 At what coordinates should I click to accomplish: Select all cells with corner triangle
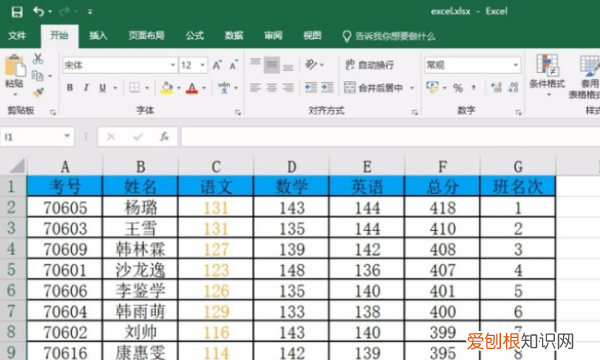point(17,166)
